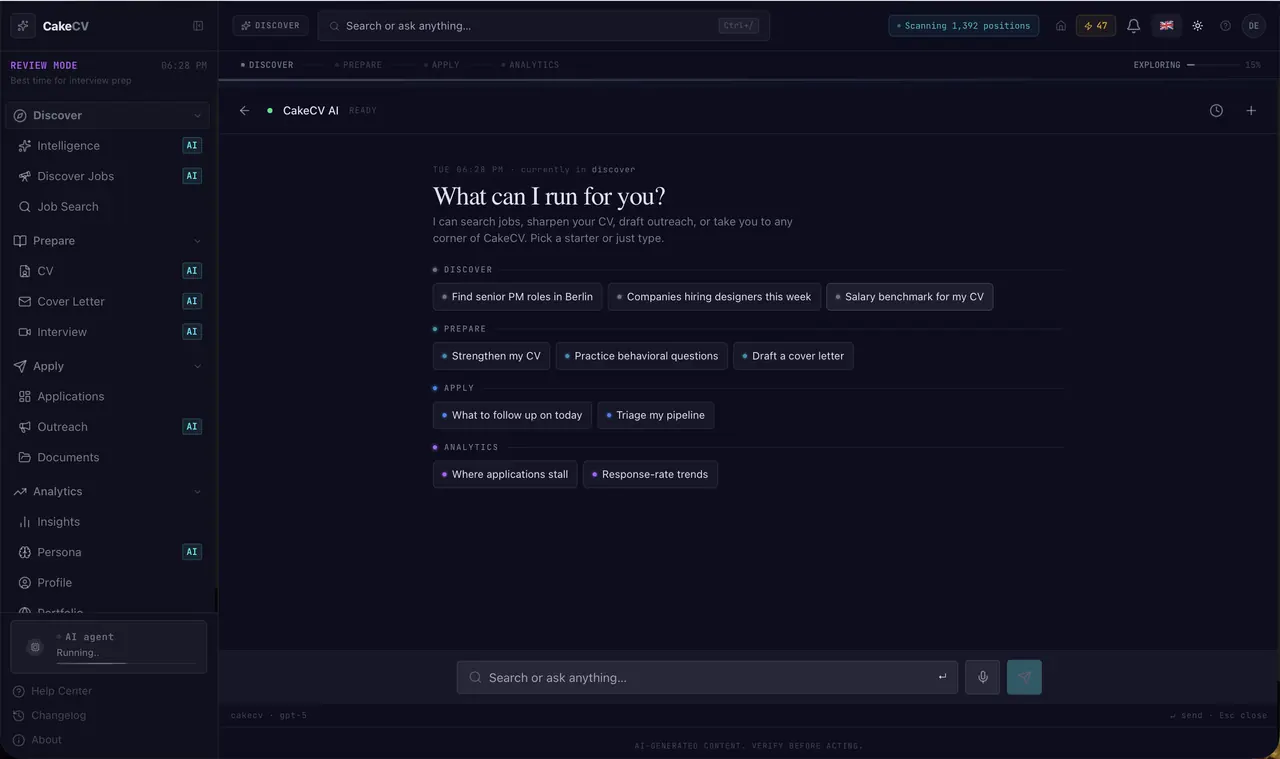Open the DE user avatar menu

pyautogui.click(x=1254, y=26)
